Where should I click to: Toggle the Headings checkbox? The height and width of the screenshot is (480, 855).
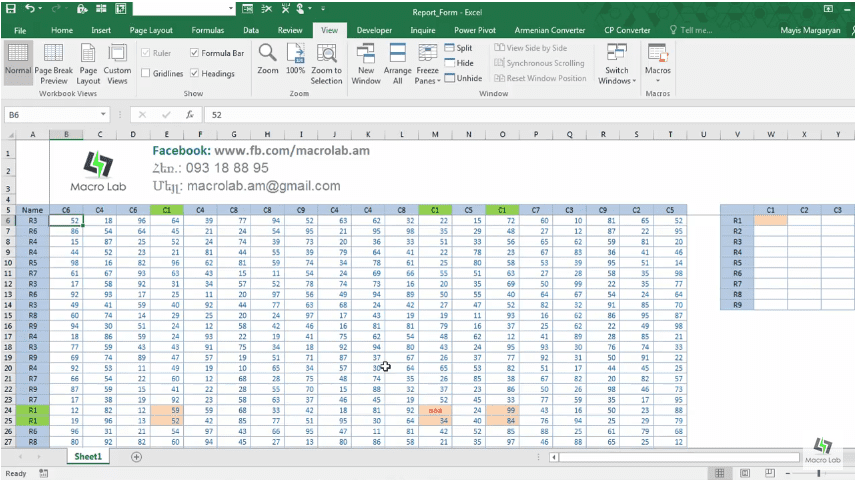[x=194, y=73]
